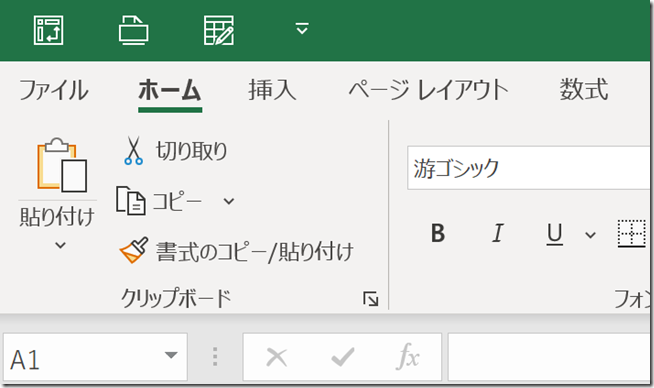Image resolution: width=654 pixels, height=388 pixels.
Task: Toggle Bold formatting
Action: coord(438,233)
